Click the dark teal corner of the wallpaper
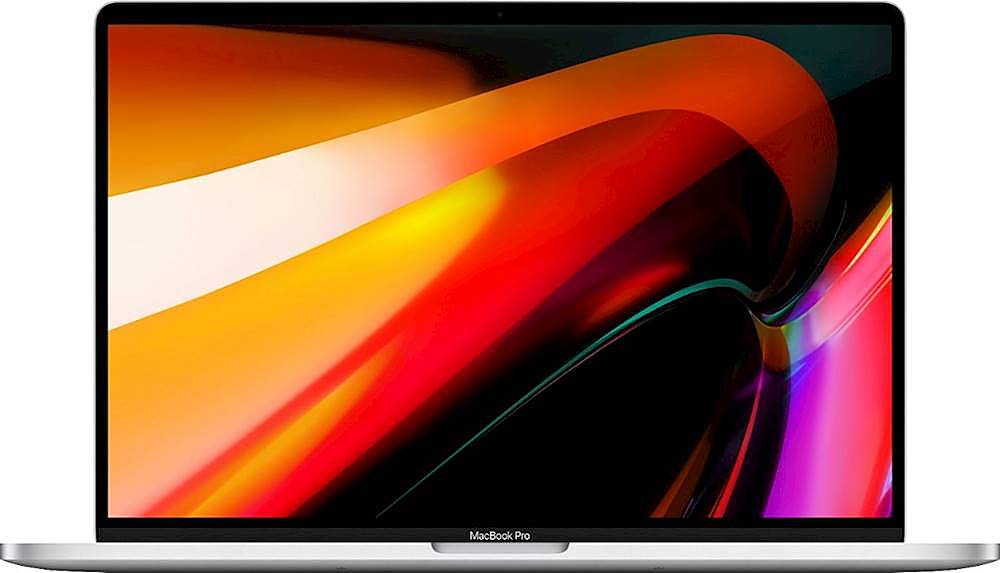 tap(860, 50)
